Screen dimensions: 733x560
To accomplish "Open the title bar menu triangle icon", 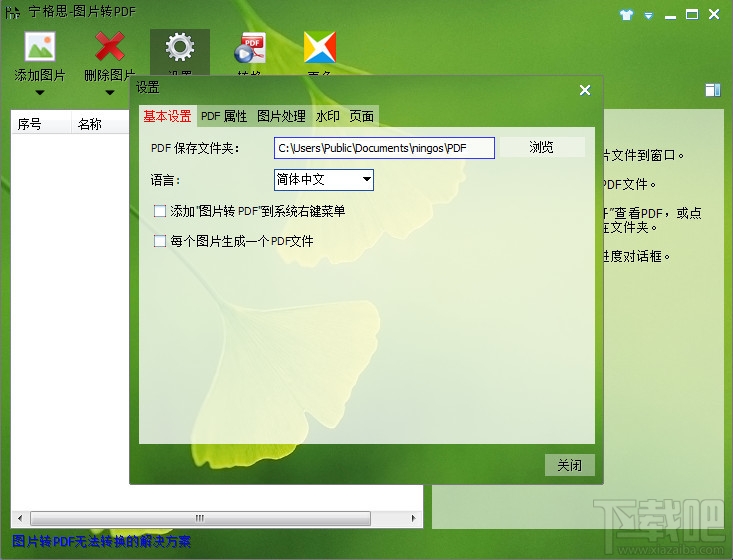I will pyautogui.click(x=648, y=16).
